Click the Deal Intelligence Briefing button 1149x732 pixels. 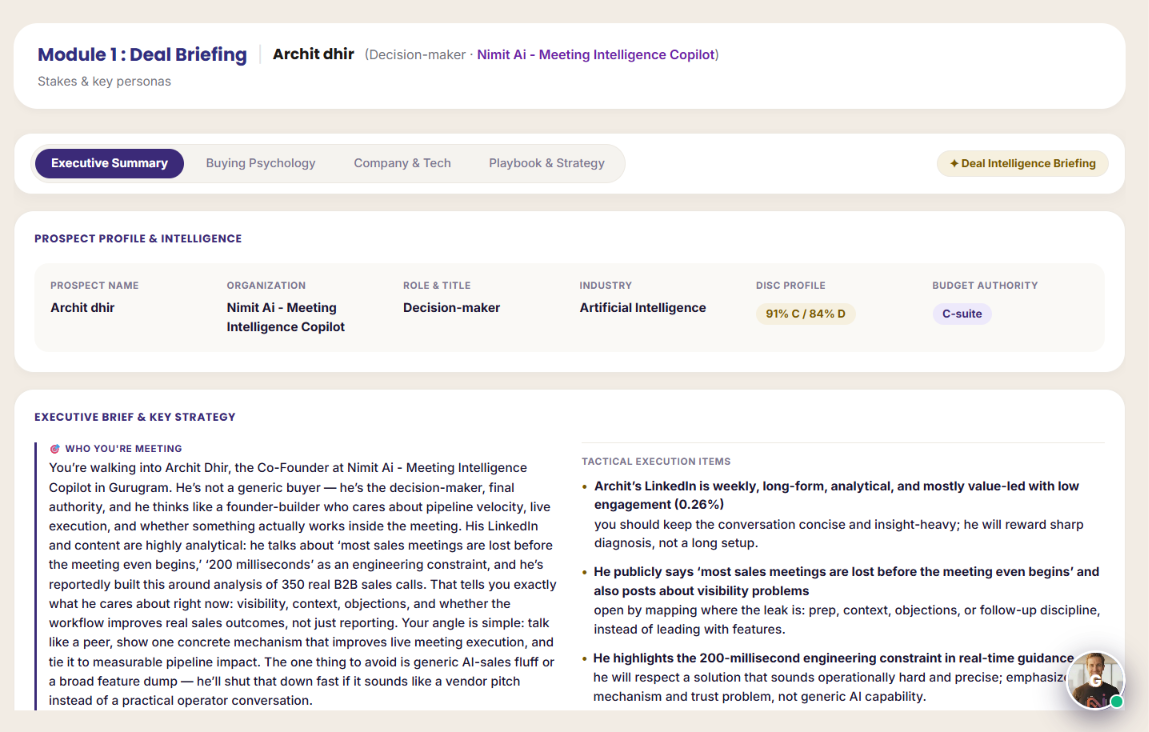pyautogui.click(x=1022, y=163)
